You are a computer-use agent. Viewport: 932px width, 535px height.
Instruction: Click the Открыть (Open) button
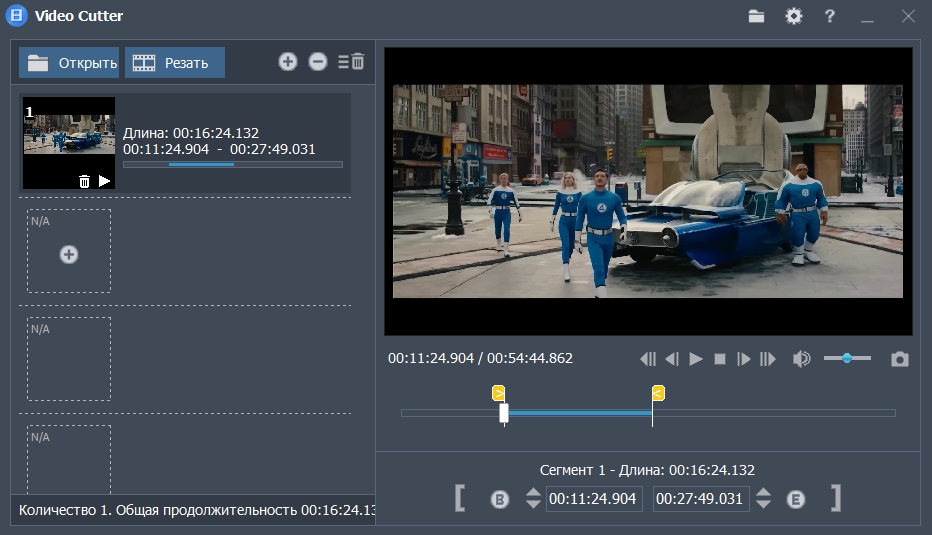69,63
